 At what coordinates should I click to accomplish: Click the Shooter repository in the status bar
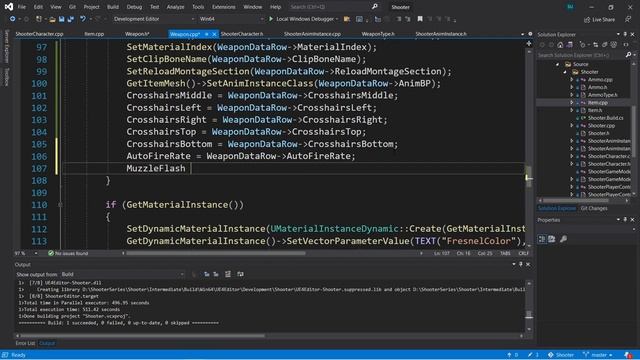[x=561, y=355]
